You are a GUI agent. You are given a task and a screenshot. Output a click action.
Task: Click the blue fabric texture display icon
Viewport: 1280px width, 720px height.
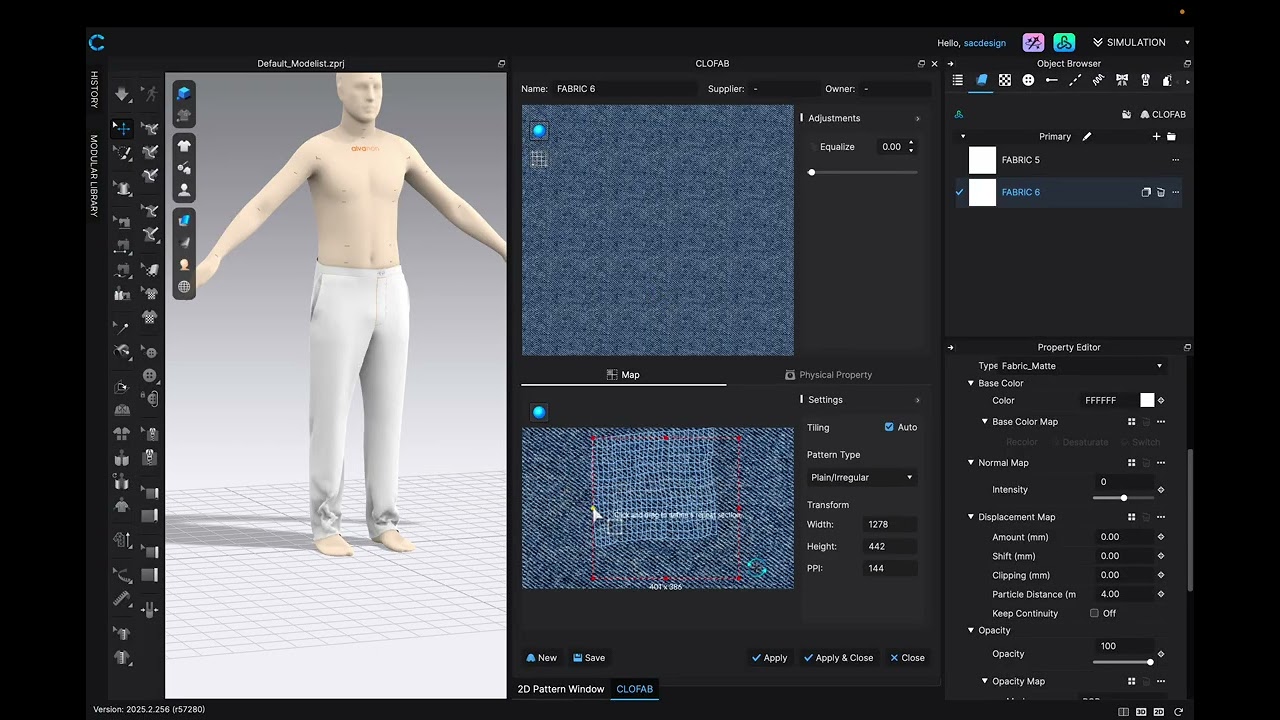click(184, 220)
